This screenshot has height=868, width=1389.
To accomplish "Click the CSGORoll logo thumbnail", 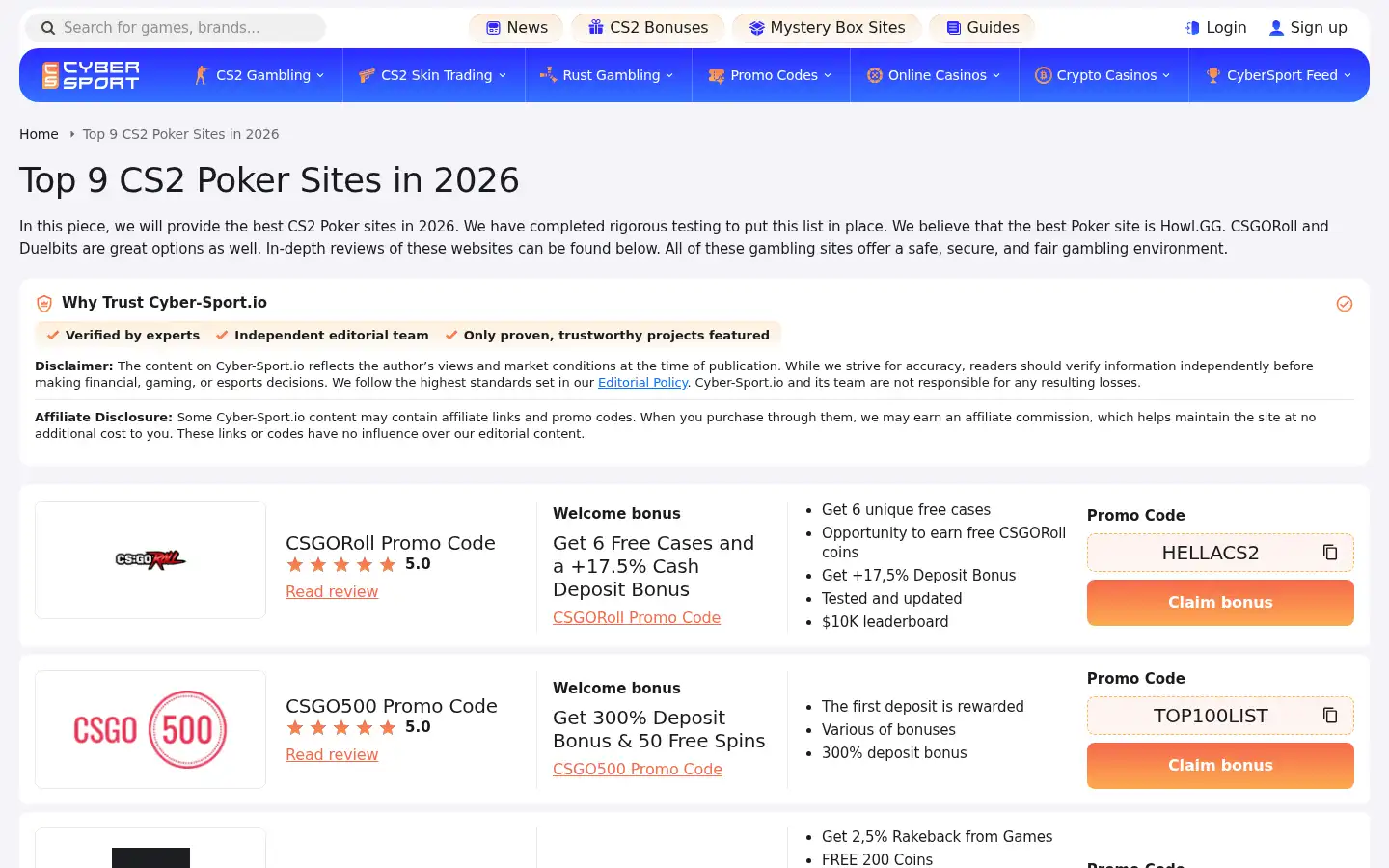I will tap(150, 559).
